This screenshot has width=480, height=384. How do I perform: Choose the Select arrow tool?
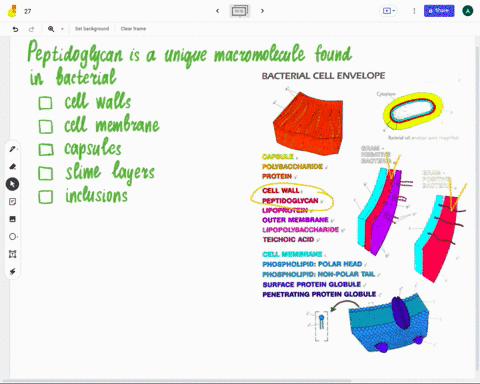point(13,184)
